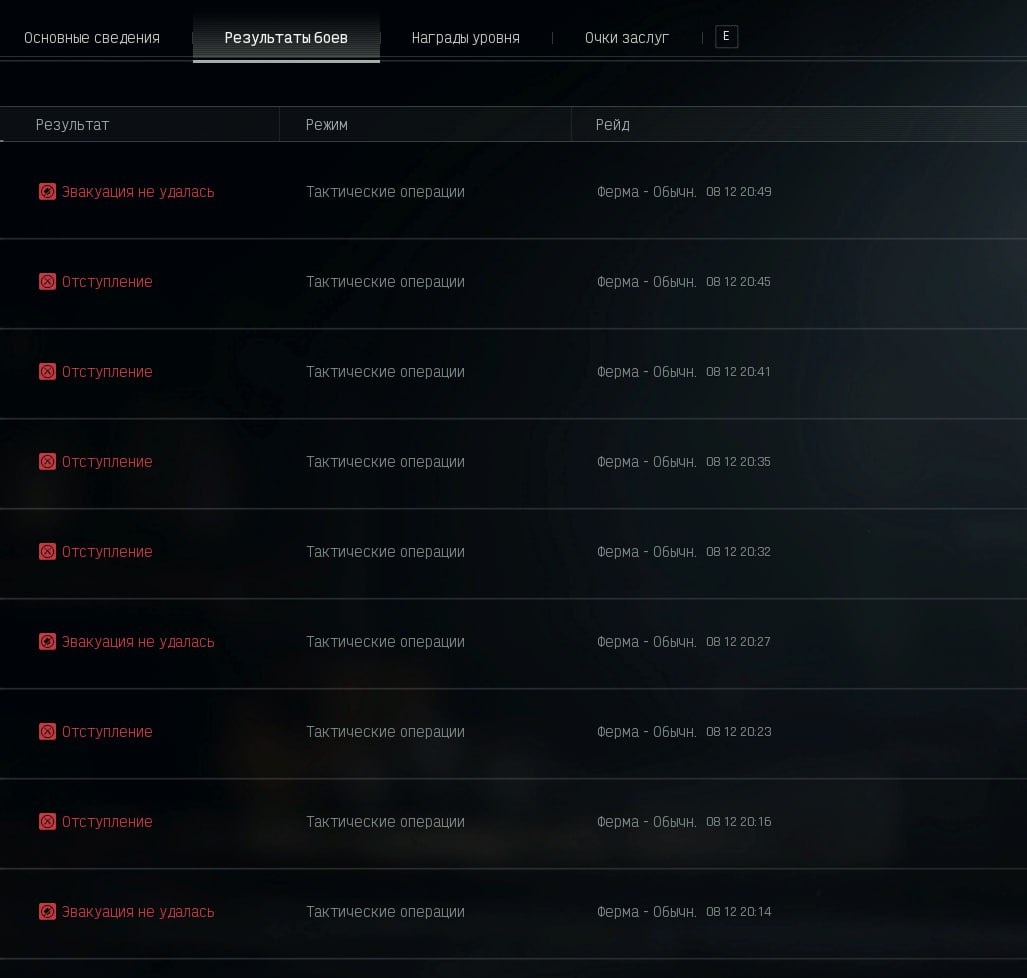Click the Режим column header
Image resolution: width=1027 pixels, height=978 pixels.
point(327,125)
